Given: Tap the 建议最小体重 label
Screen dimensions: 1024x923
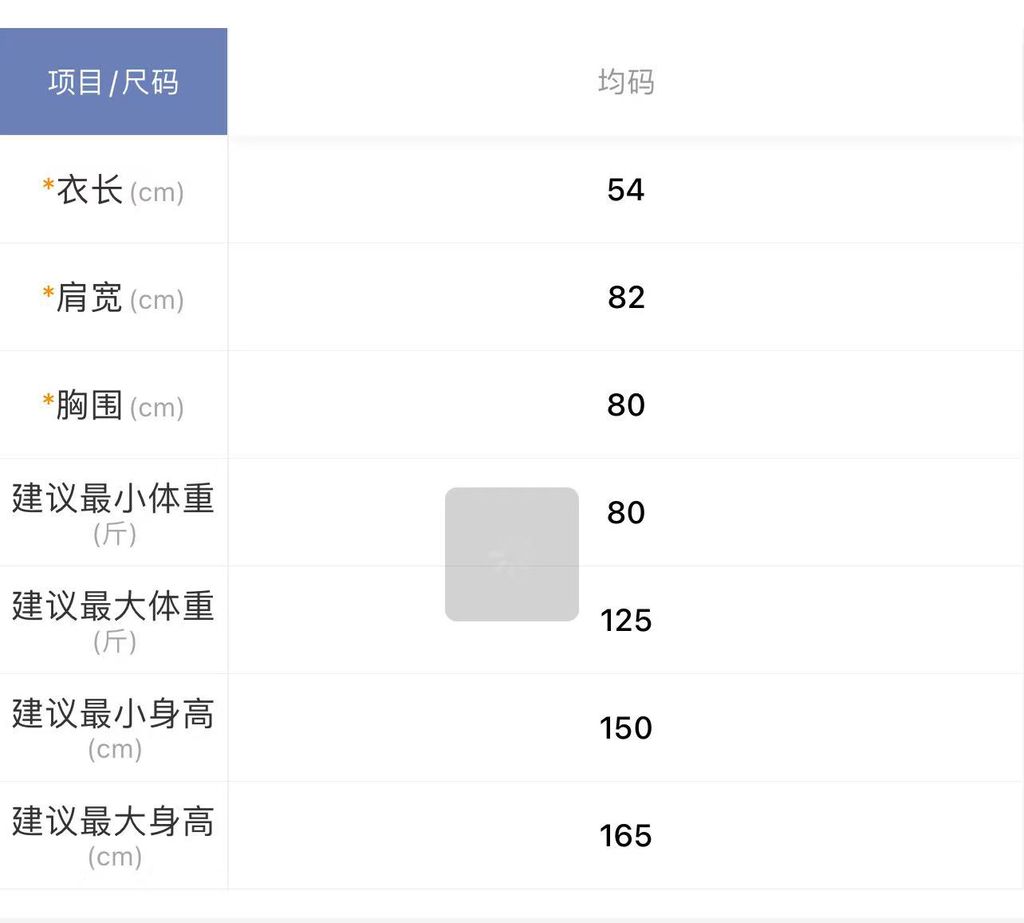Looking at the screenshot, I should coord(113,499).
